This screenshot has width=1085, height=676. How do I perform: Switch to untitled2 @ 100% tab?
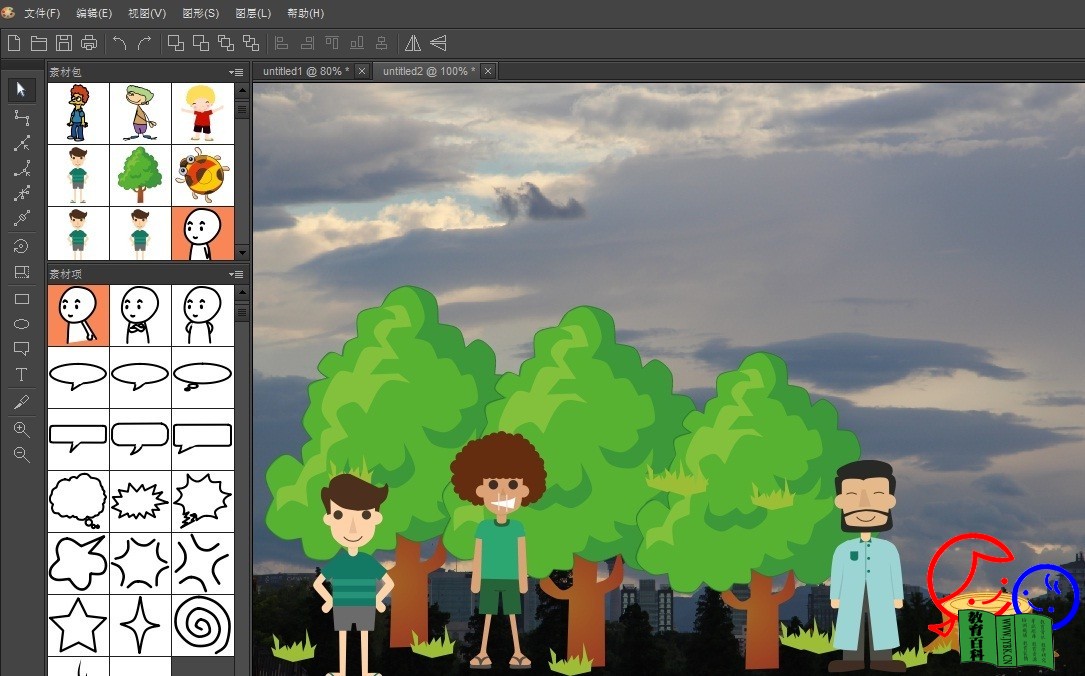[429, 71]
